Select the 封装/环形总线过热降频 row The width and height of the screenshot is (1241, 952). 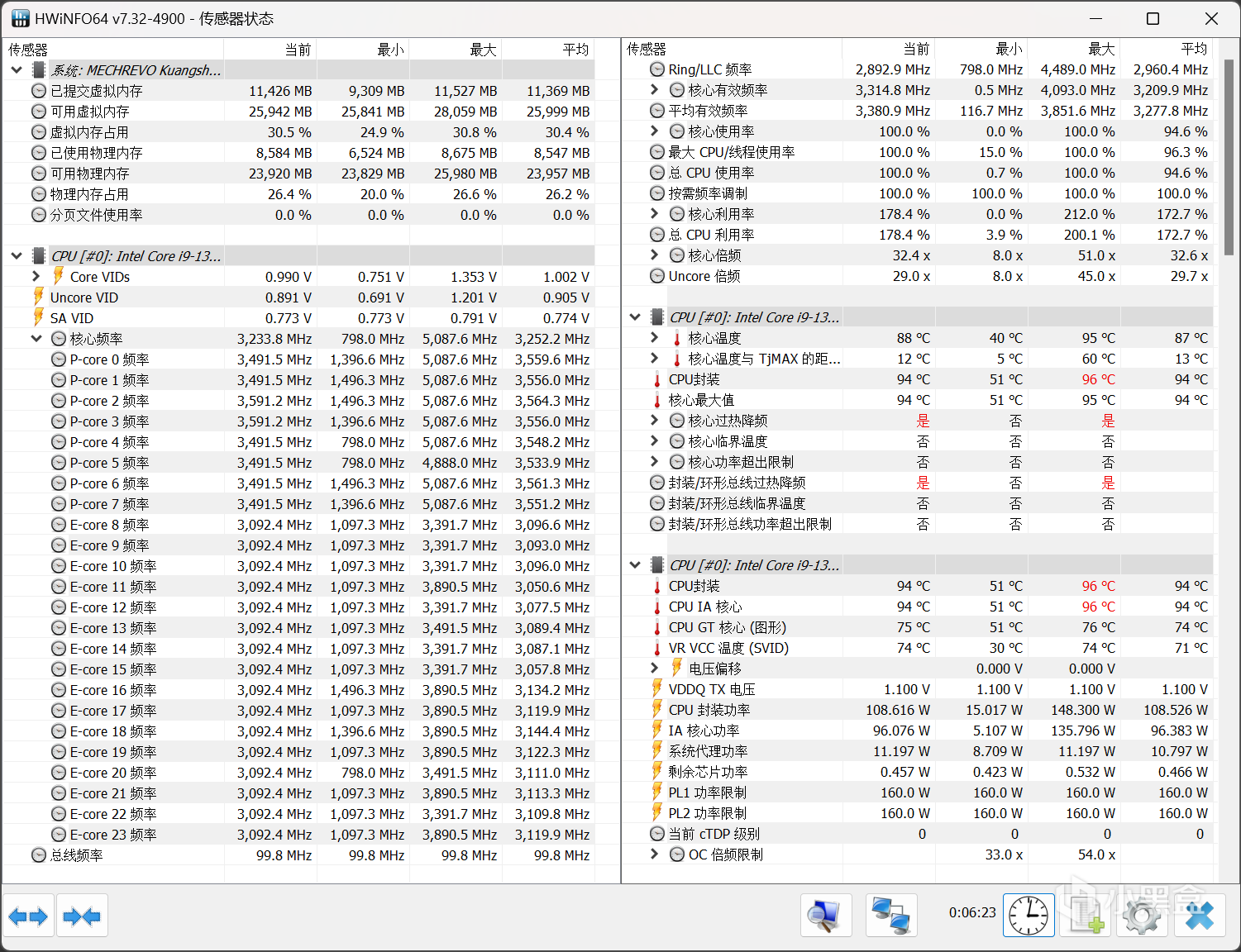917,483
